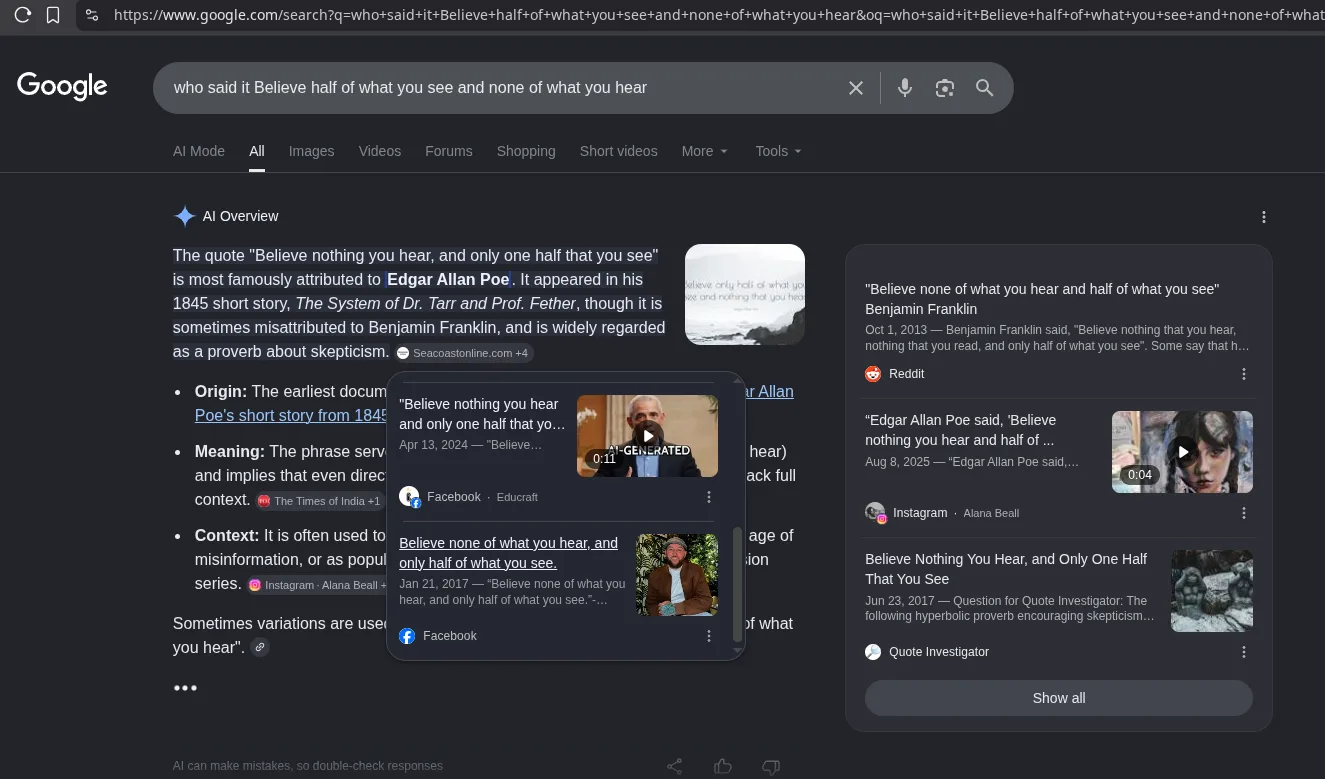Open Google Lens image search icon
Image resolution: width=1325 pixels, height=779 pixels.
[945, 88]
